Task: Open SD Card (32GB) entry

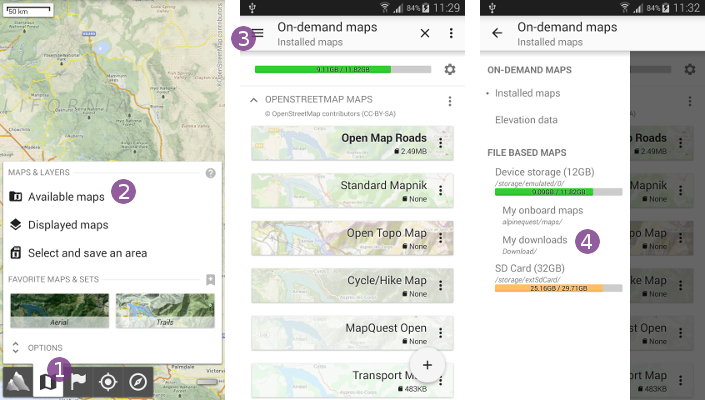Action: [x=530, y=268]
